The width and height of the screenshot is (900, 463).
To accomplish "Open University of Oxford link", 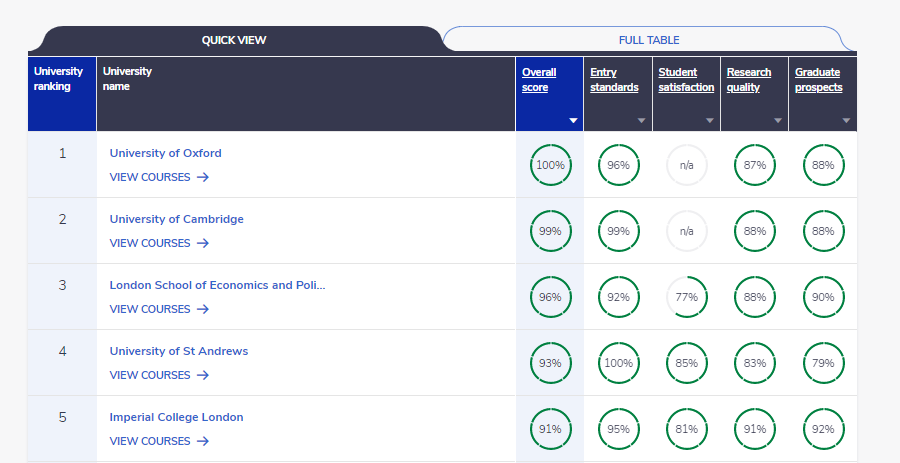I will coord(165,153).
